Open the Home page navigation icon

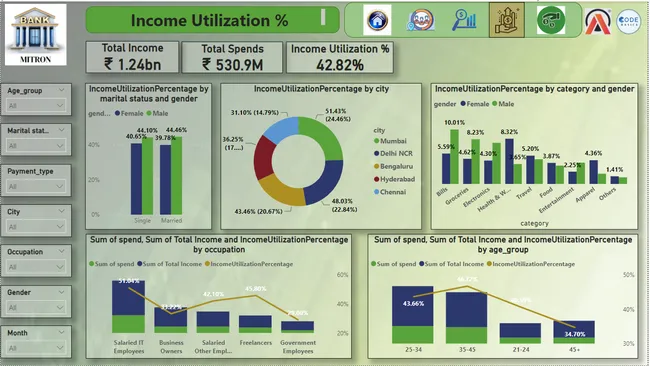pyautogui.click(x=377, y=20)
